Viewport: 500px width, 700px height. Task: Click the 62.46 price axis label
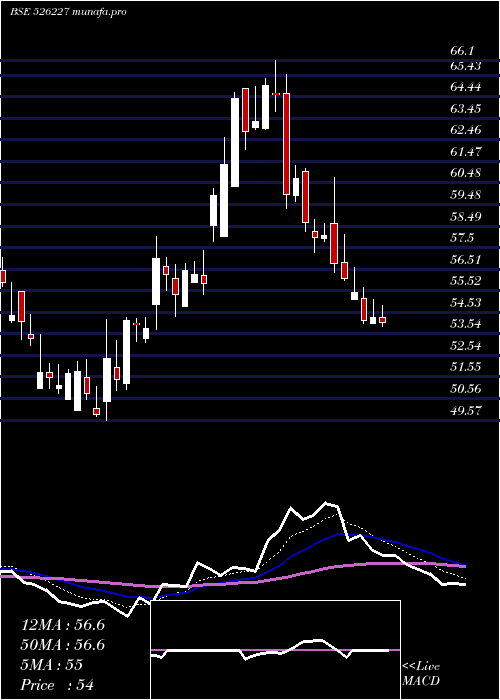click(466, 130)
